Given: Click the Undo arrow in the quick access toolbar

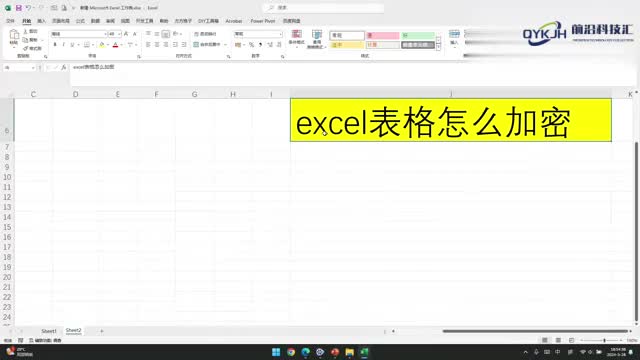Looking at the screenshot, I should pos(28,8).
